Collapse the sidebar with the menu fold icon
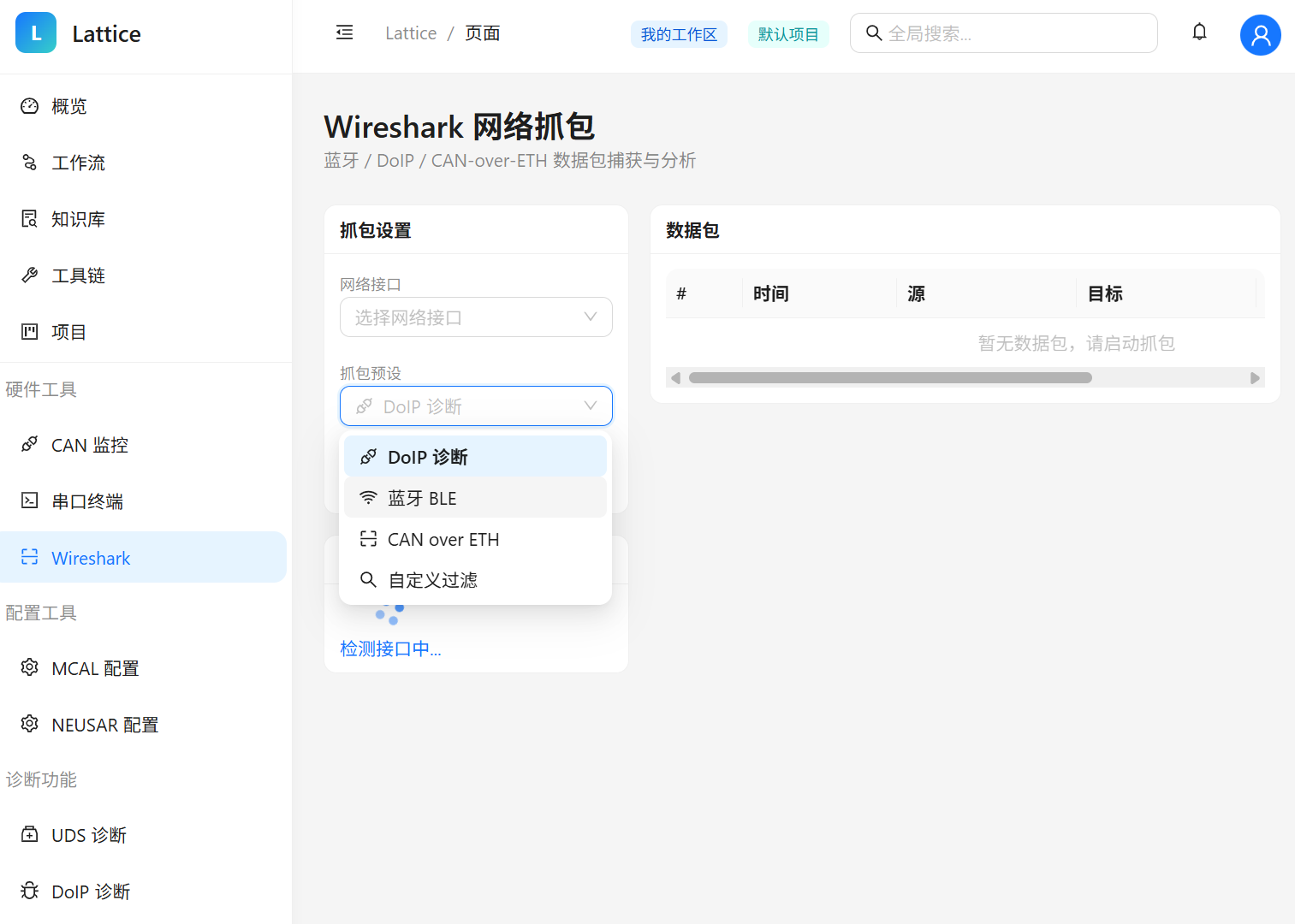The image size is (1295, 924). 344,33
